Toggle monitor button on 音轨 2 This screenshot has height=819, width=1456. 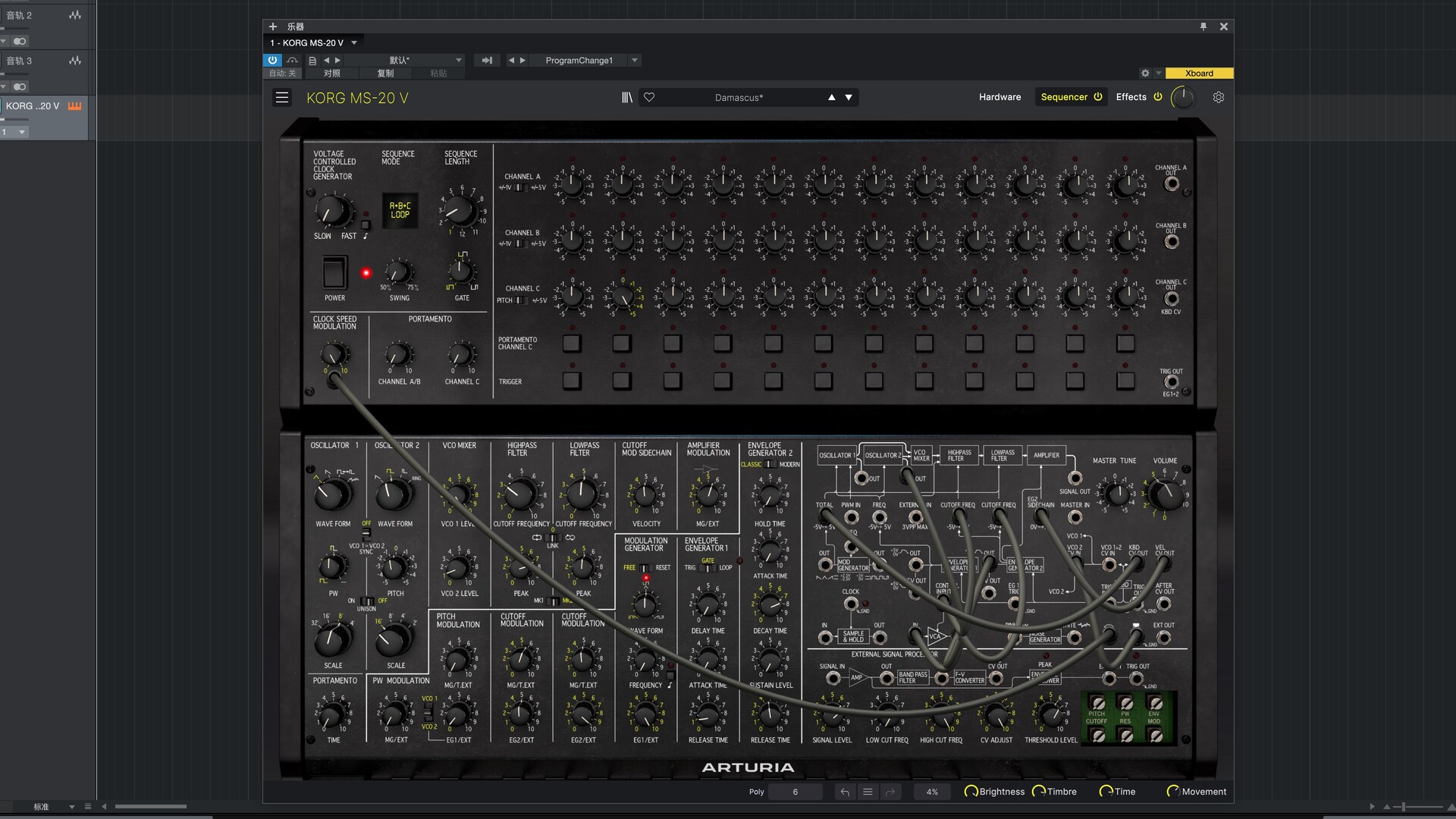[x=20, y=41]
